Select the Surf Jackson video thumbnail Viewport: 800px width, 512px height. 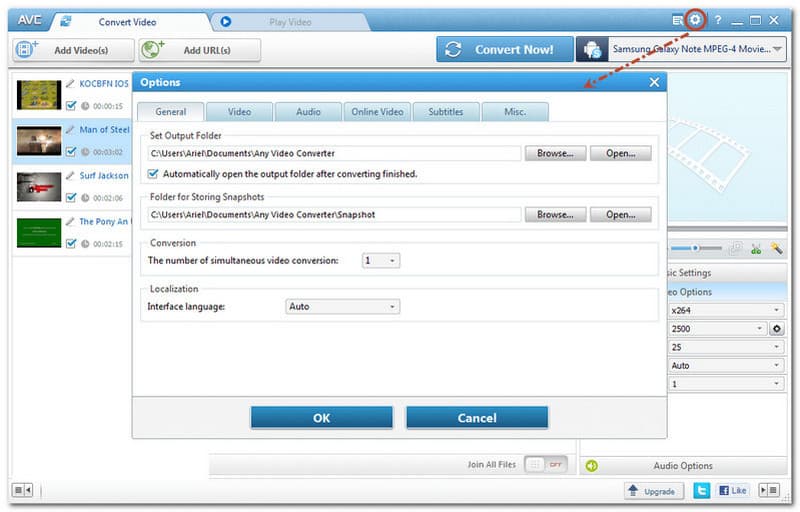pyautogui.click(x=39, y=186)
